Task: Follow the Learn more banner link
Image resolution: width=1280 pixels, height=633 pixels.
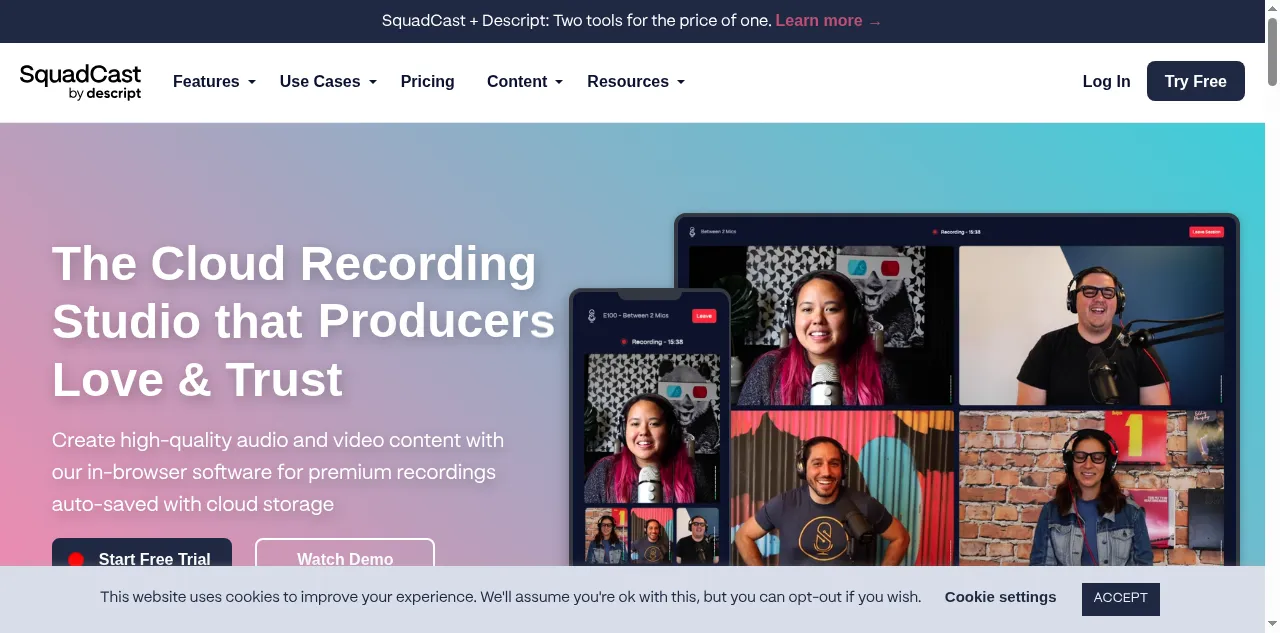Action: (x=829, y=21)
